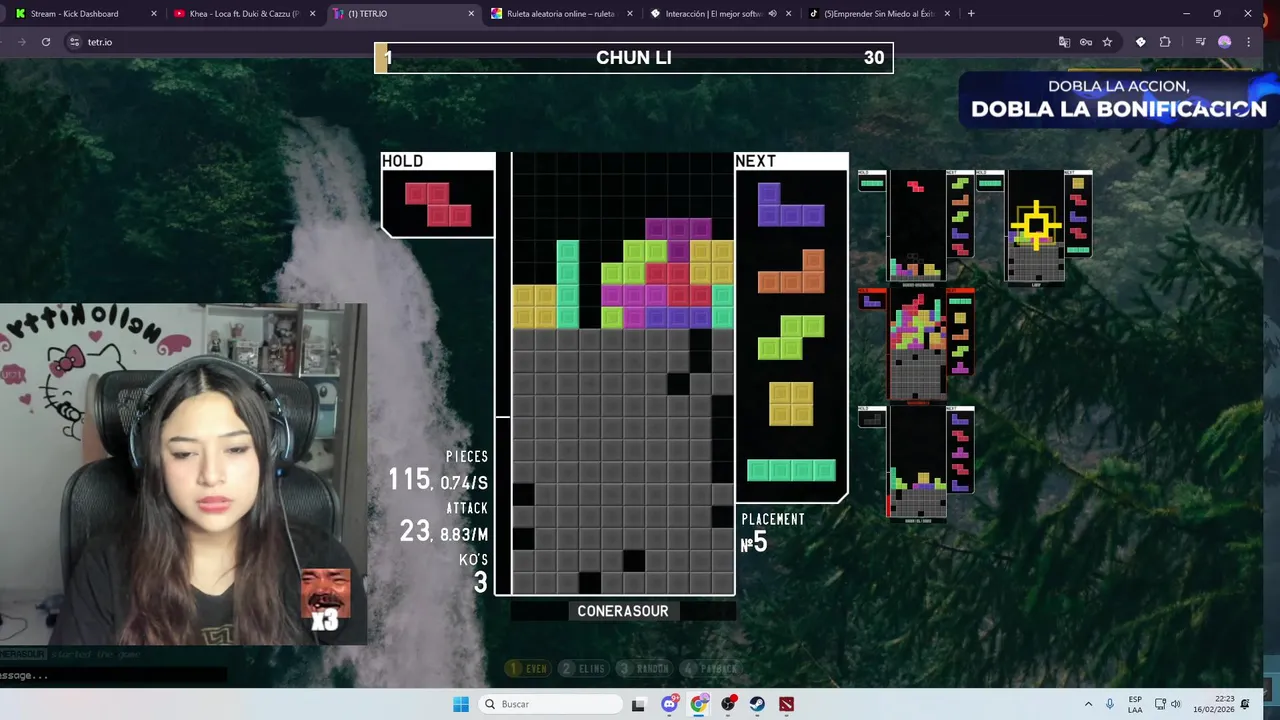Bookmark this page with the star

[1107, 42]
